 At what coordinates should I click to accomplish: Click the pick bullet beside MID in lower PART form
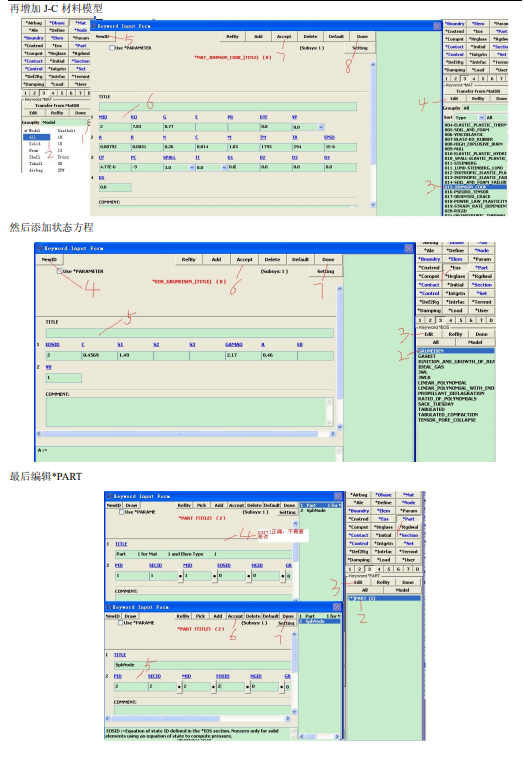coord(180,687)
